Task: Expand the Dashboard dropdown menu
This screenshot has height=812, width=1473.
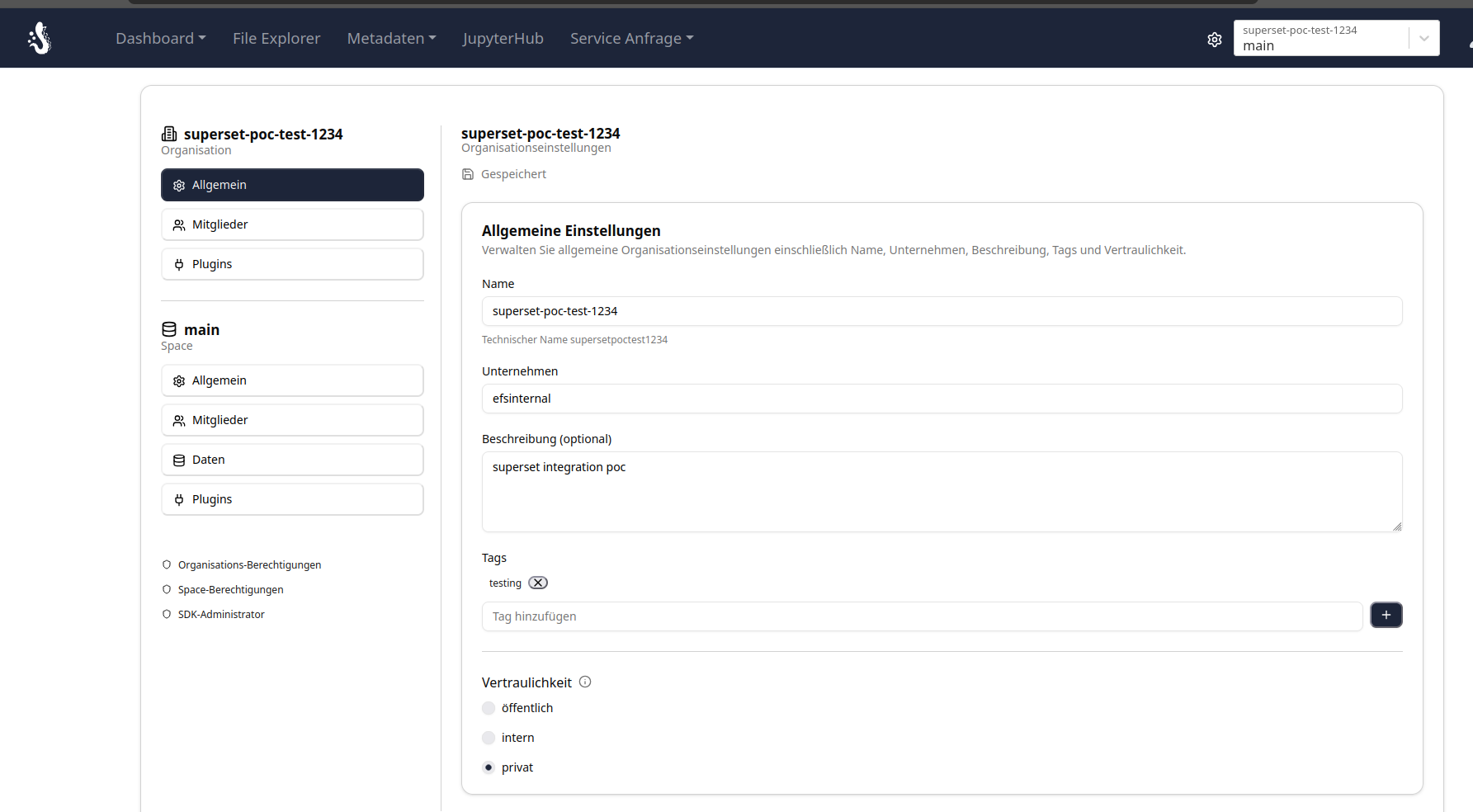Action: [160, 38]
